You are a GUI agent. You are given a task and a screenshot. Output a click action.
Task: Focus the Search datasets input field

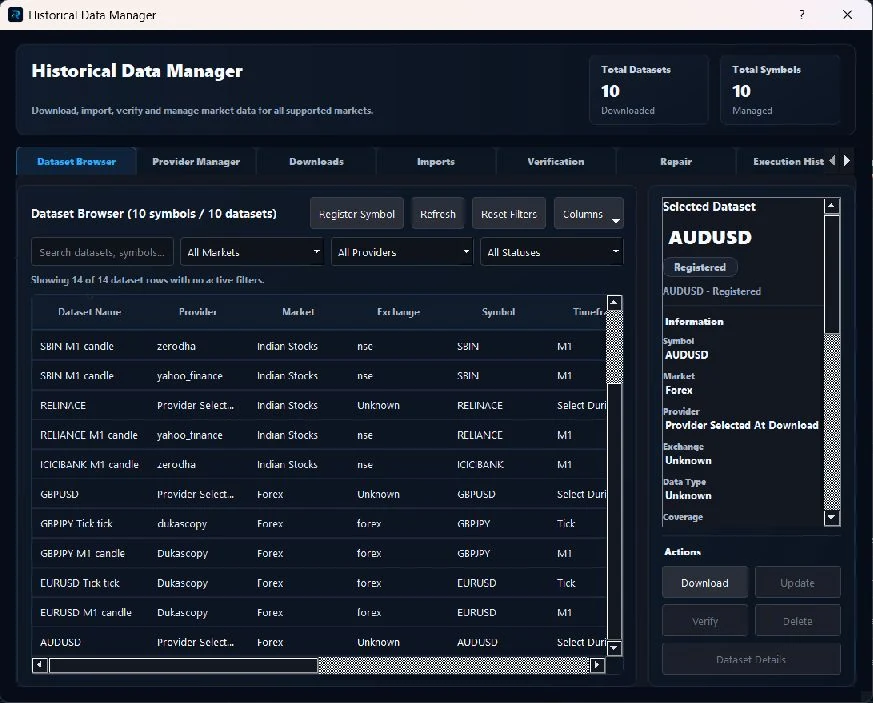(102, 252)
